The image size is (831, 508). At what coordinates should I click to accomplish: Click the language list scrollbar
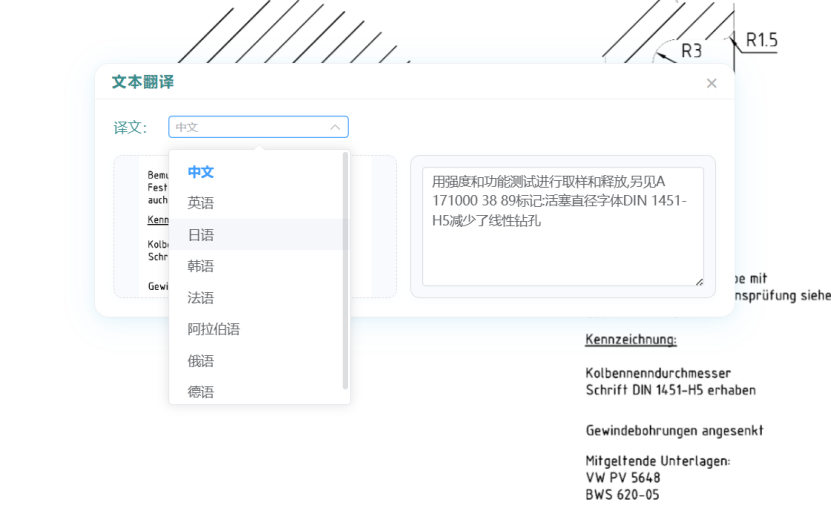346,271
